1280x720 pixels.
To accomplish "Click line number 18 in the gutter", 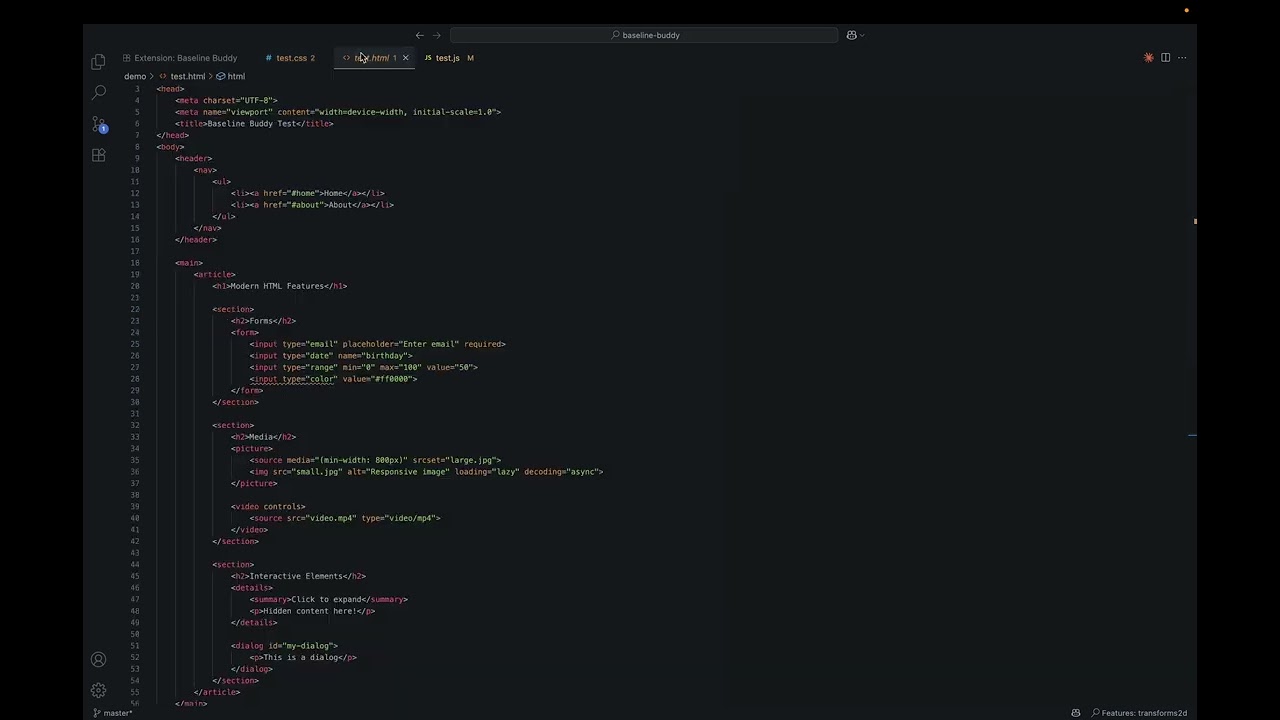I will (x=135, y=263).
